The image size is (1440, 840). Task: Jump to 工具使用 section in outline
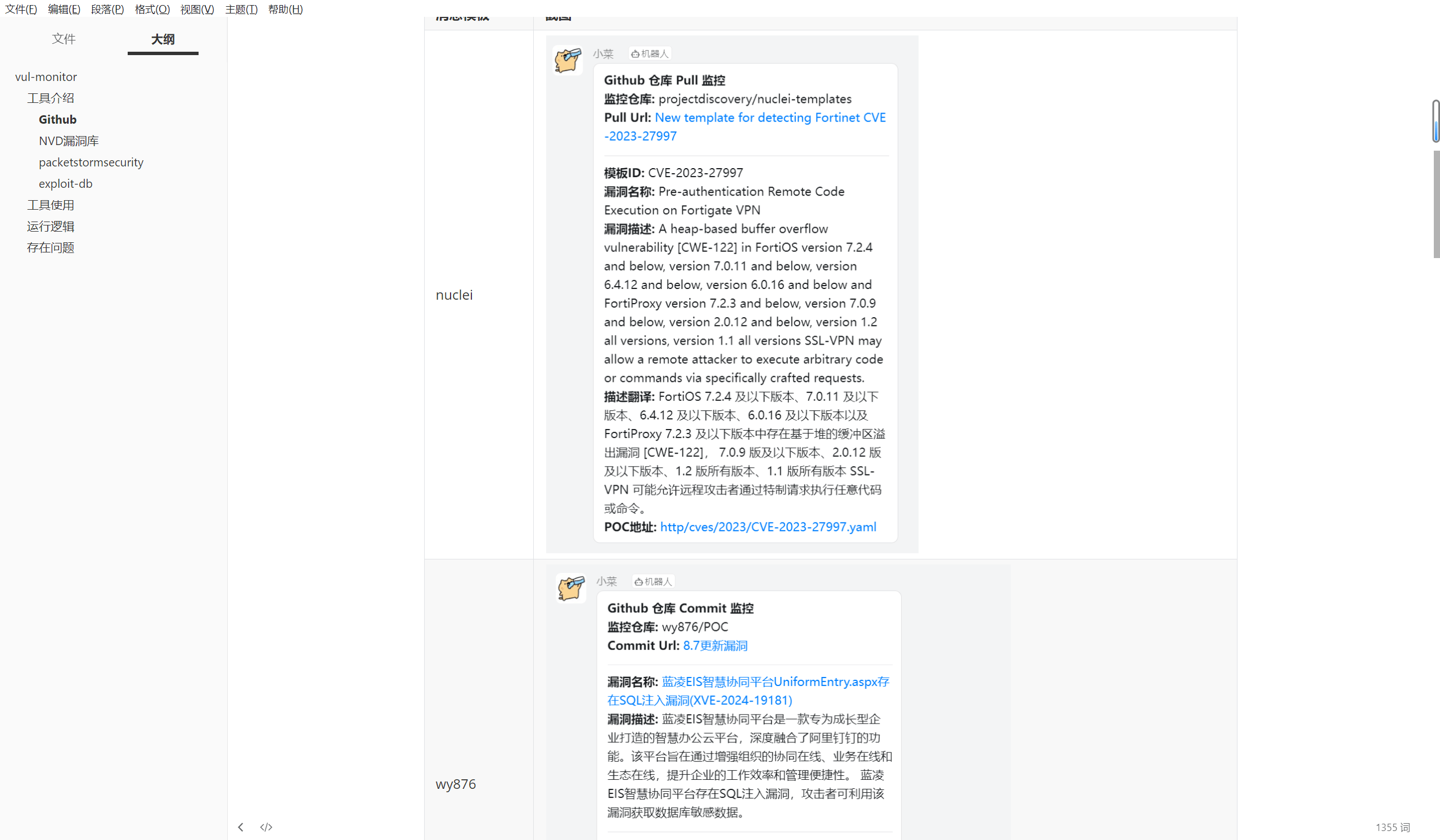point(51,205)
